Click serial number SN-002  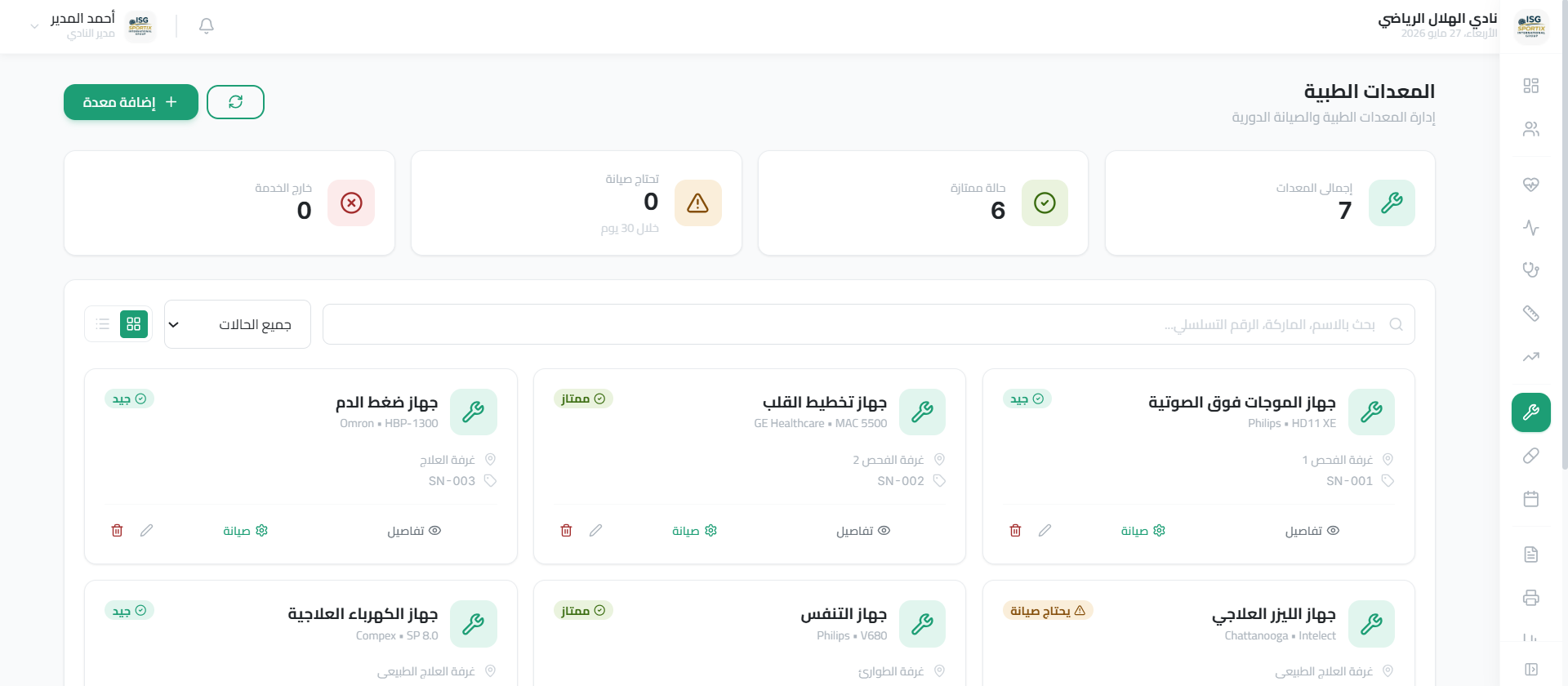point(901,481)
